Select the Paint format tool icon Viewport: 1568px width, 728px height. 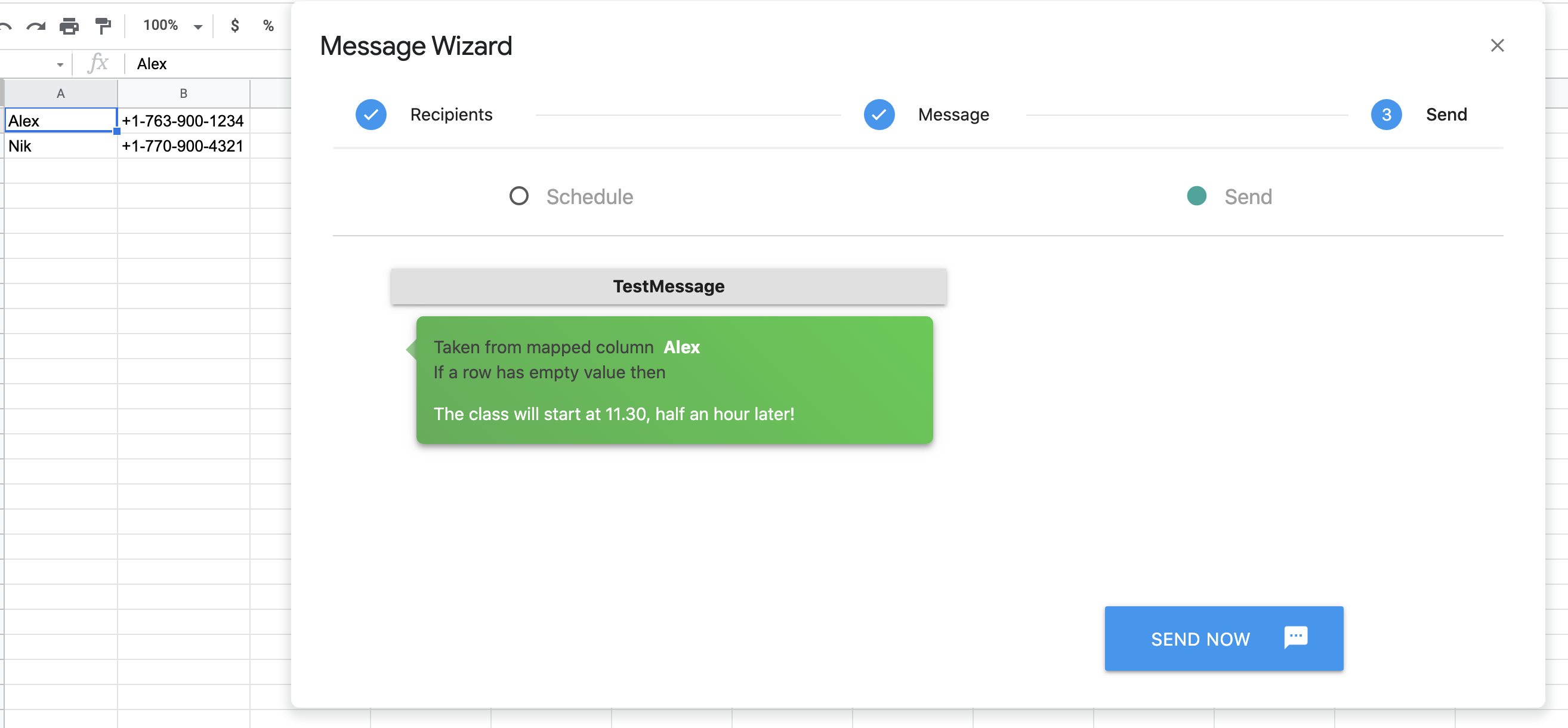(x=102, y=26)
